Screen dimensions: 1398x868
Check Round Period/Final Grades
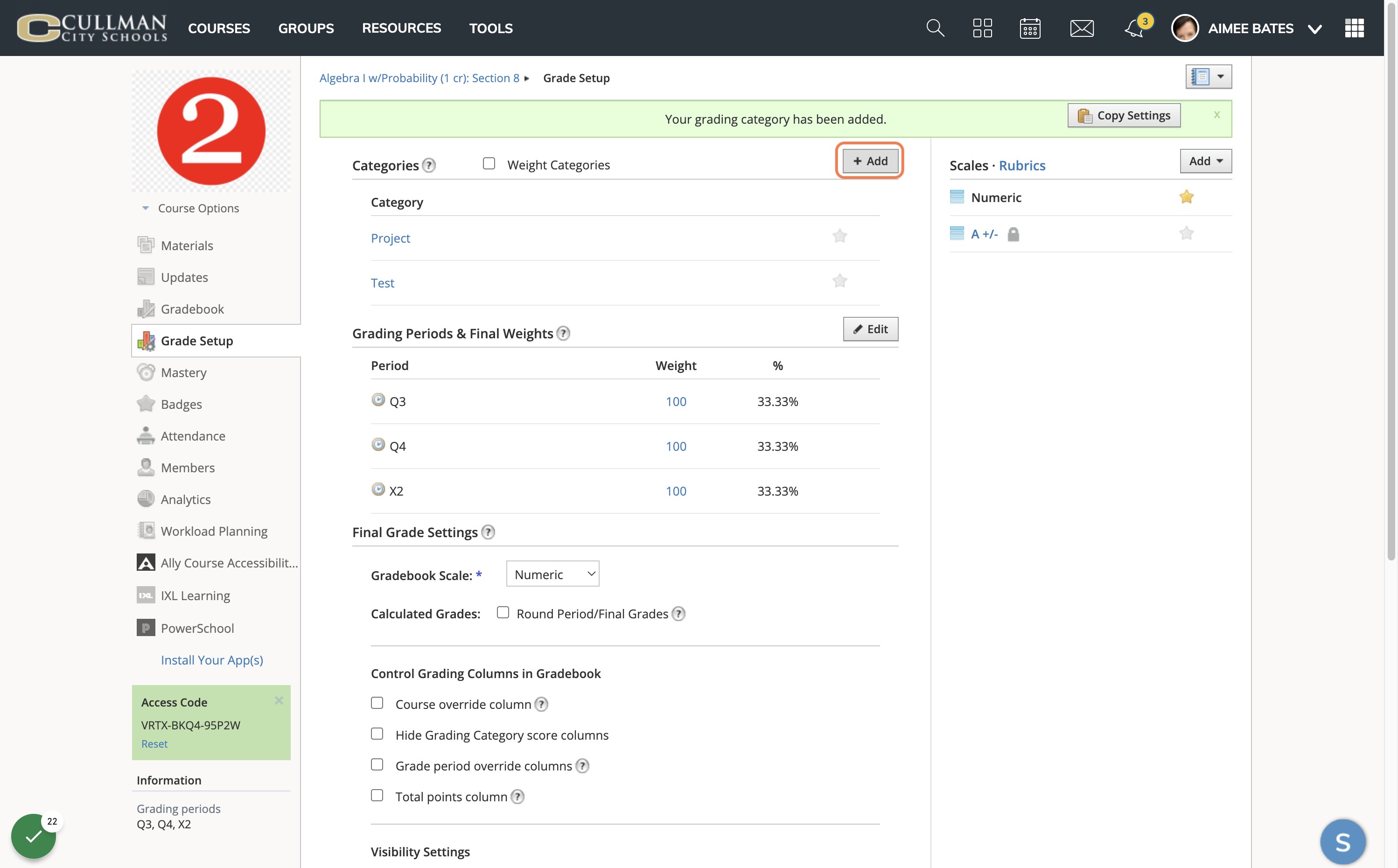point(503,613)
